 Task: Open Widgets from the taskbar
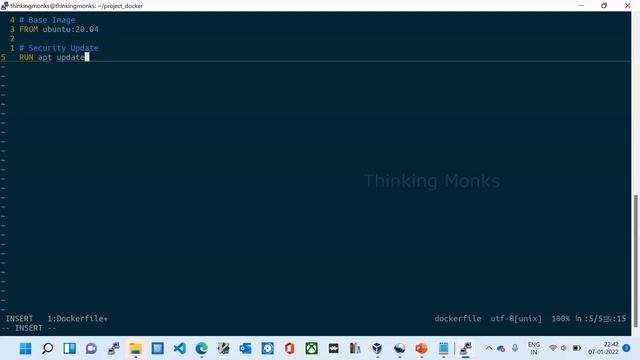point(69,349)
